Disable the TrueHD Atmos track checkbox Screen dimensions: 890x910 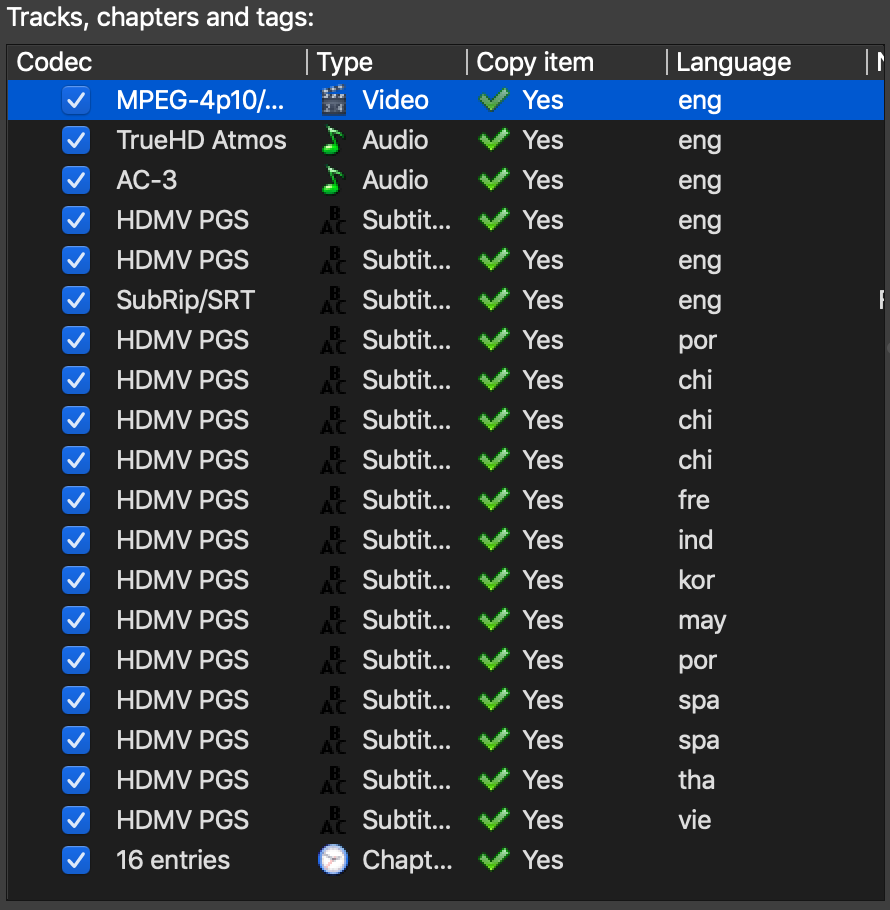point(76,140)
